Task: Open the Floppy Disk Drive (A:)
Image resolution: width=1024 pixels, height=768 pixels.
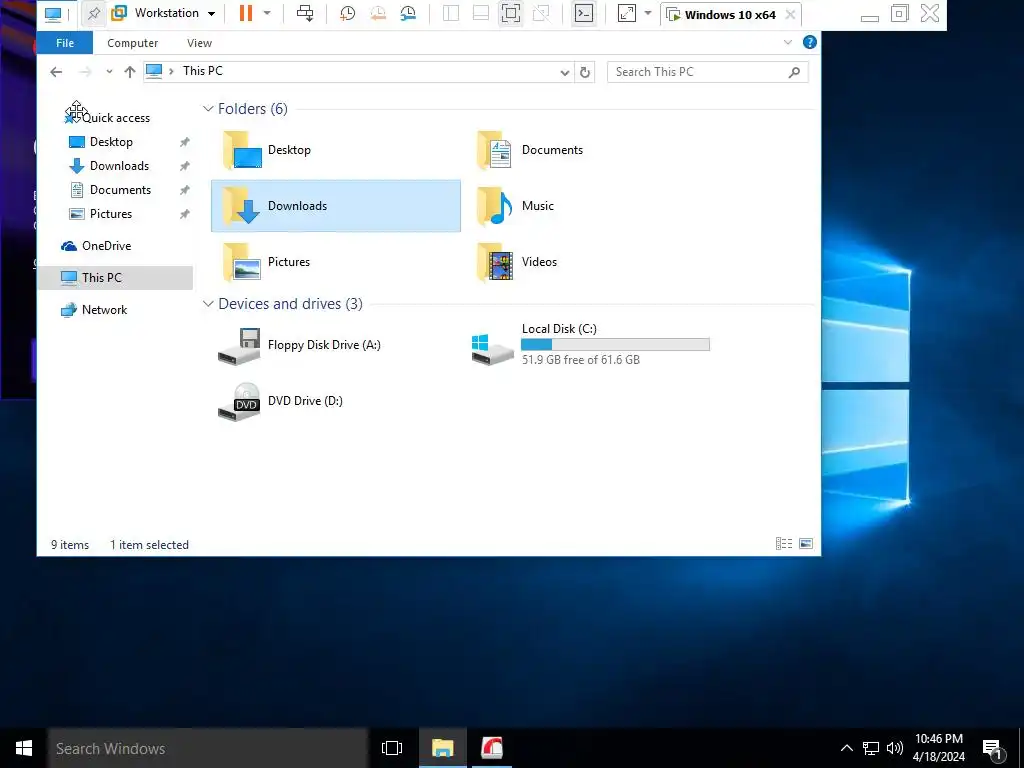Action: coord(299,345)
